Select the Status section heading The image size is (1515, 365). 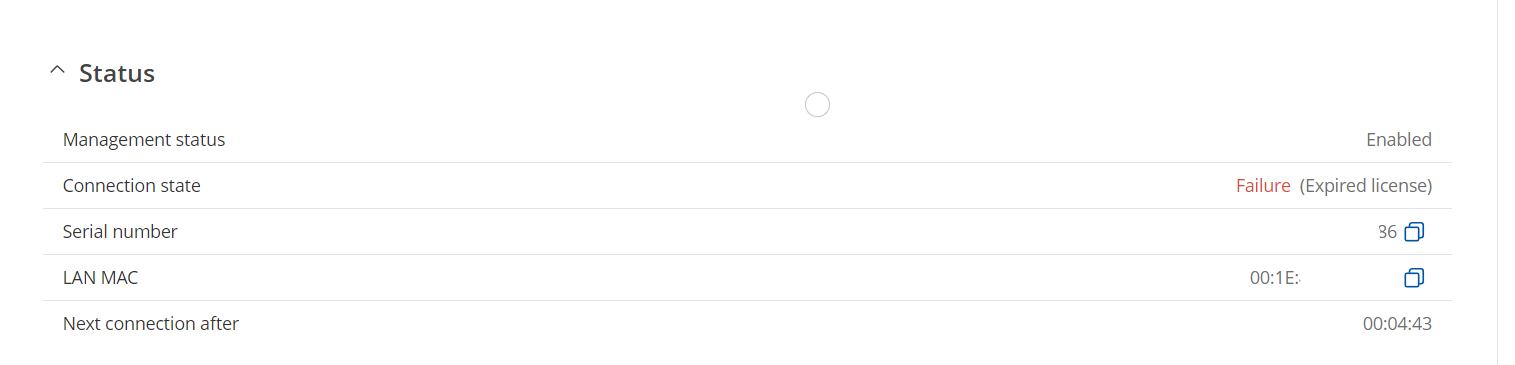[x=117, y=73]
